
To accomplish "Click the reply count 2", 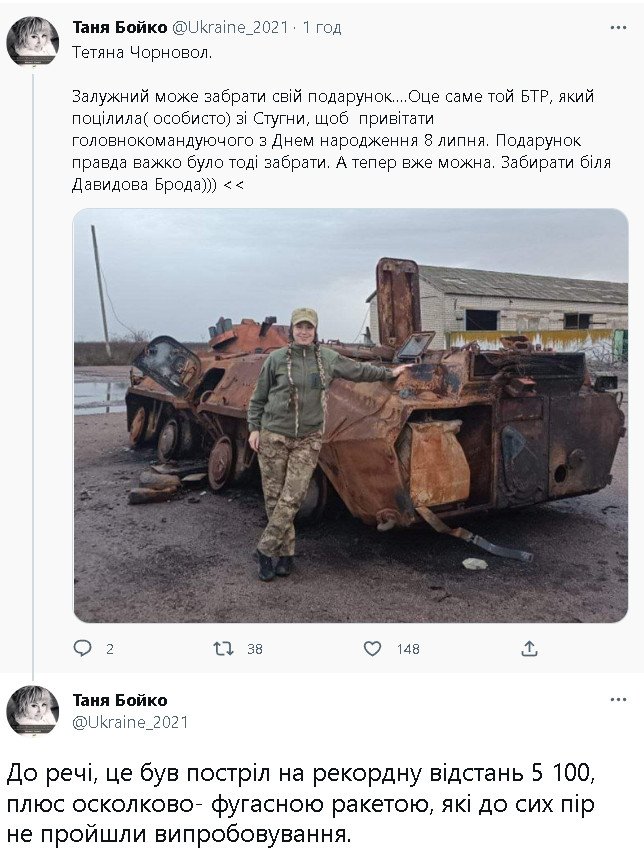I will coord(110,649).
